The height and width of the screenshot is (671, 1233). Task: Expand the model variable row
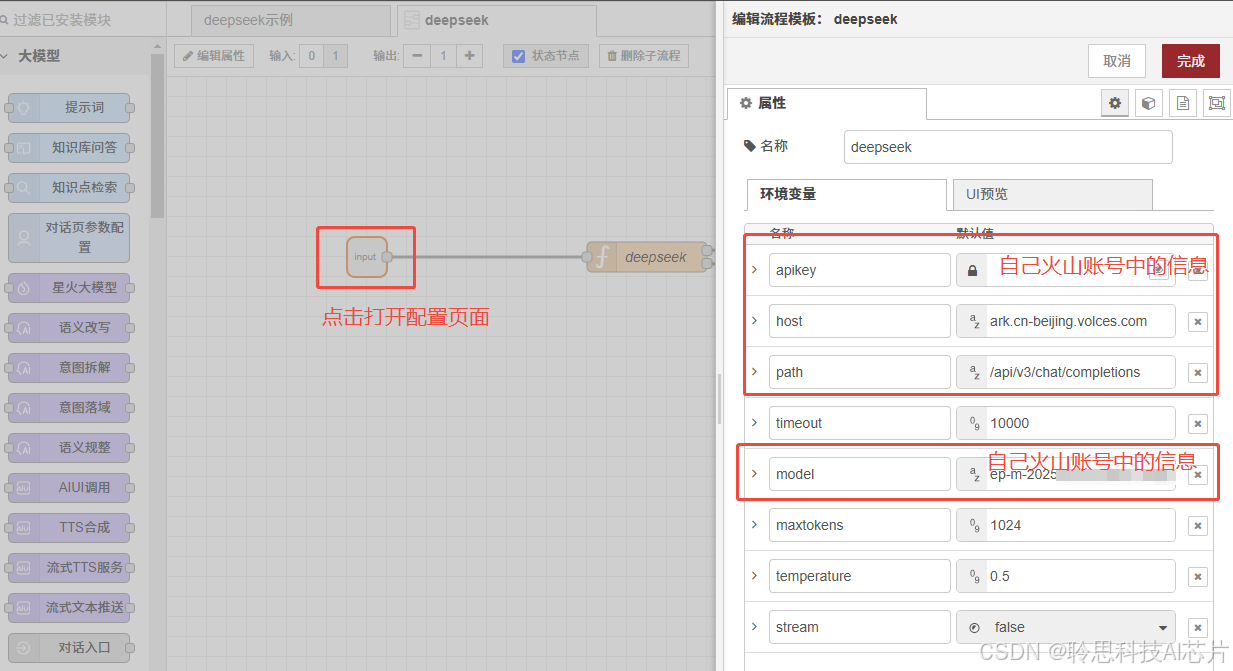tap(754, 474)
